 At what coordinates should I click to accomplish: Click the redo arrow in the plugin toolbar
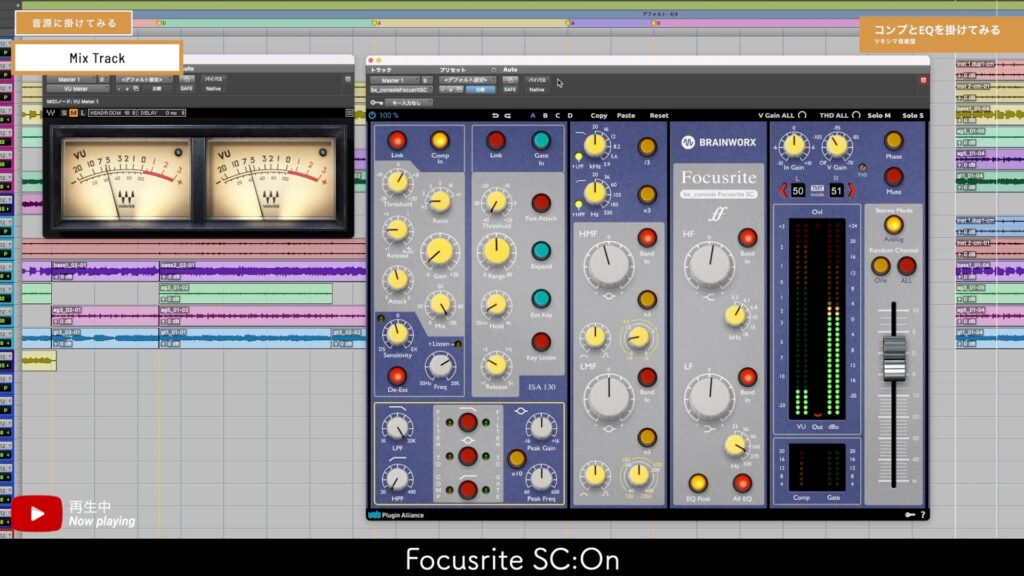point(507,116)
